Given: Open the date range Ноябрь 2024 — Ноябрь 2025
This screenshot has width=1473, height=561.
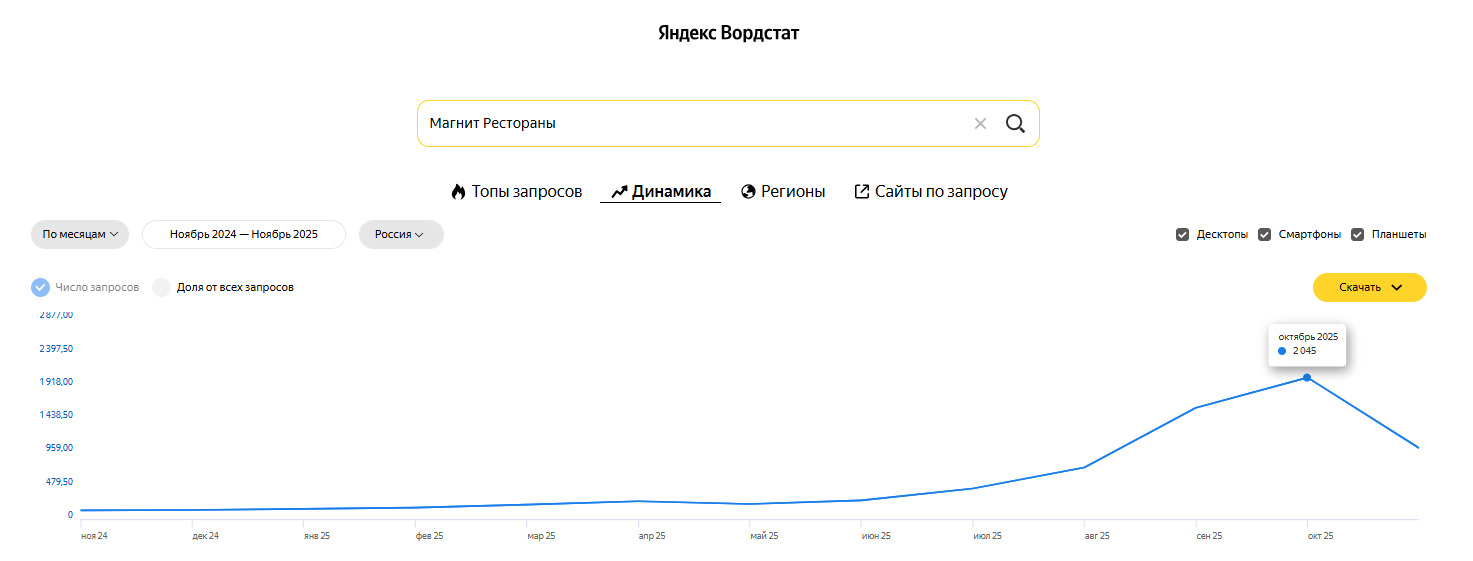Looking at the screenshot, I should pyautogui.click(x=243, y=234).
